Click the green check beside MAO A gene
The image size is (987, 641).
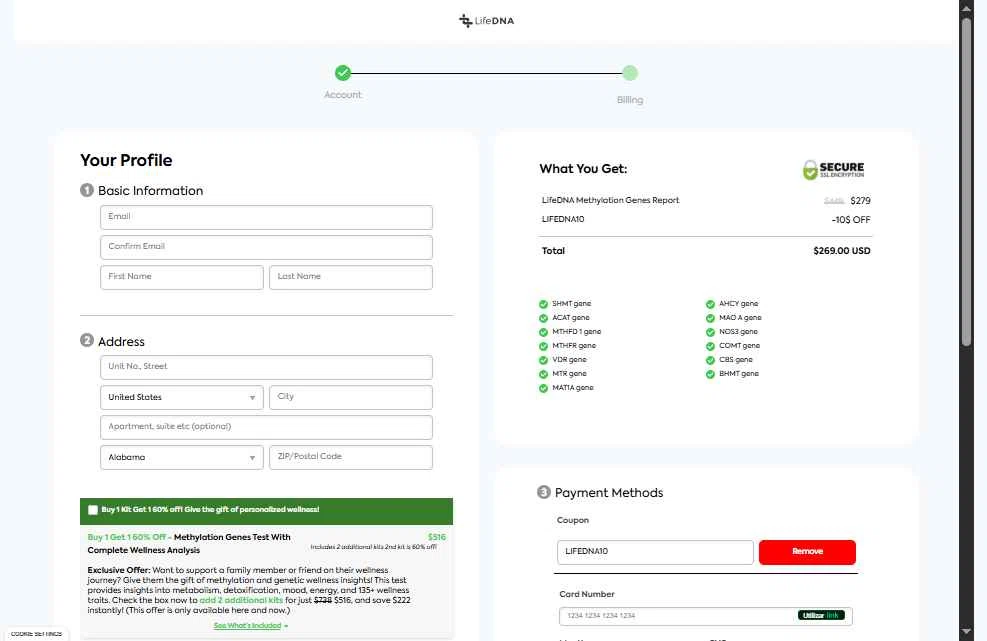click(710, 318)
